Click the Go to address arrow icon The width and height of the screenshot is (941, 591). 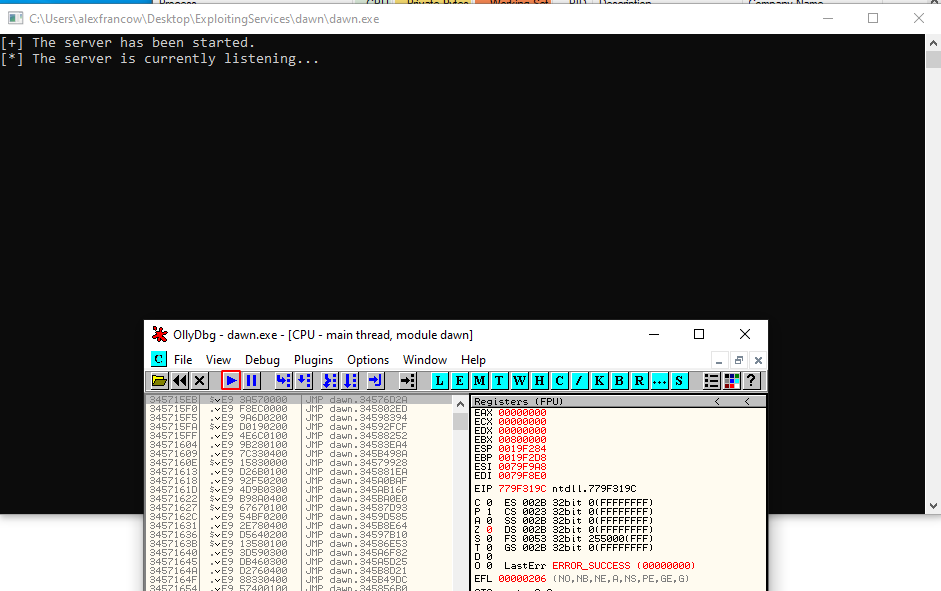click(407, 380)
